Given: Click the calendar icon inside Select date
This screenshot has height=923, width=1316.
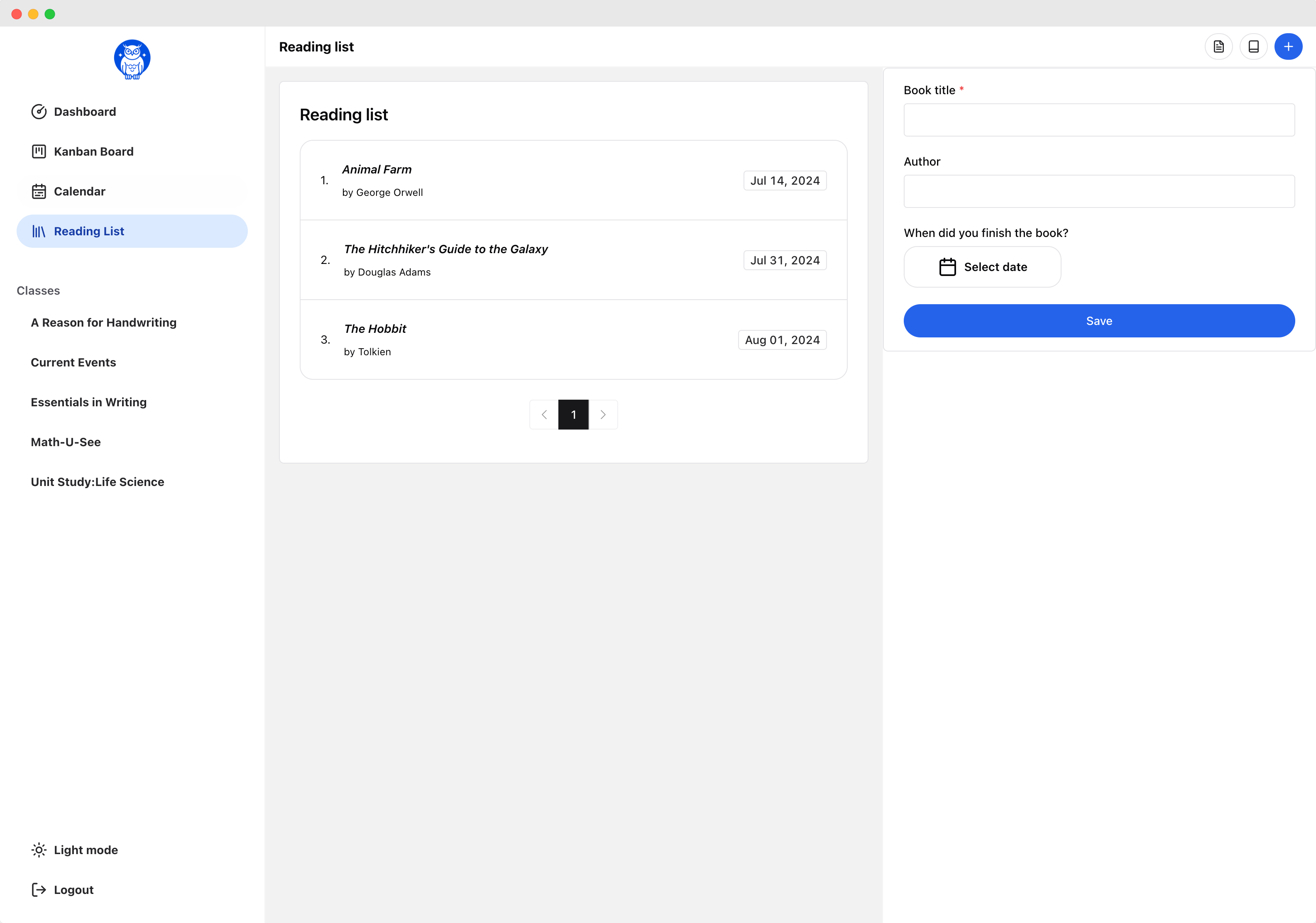Looking at the screenshot, I should [x=948, y=266].
